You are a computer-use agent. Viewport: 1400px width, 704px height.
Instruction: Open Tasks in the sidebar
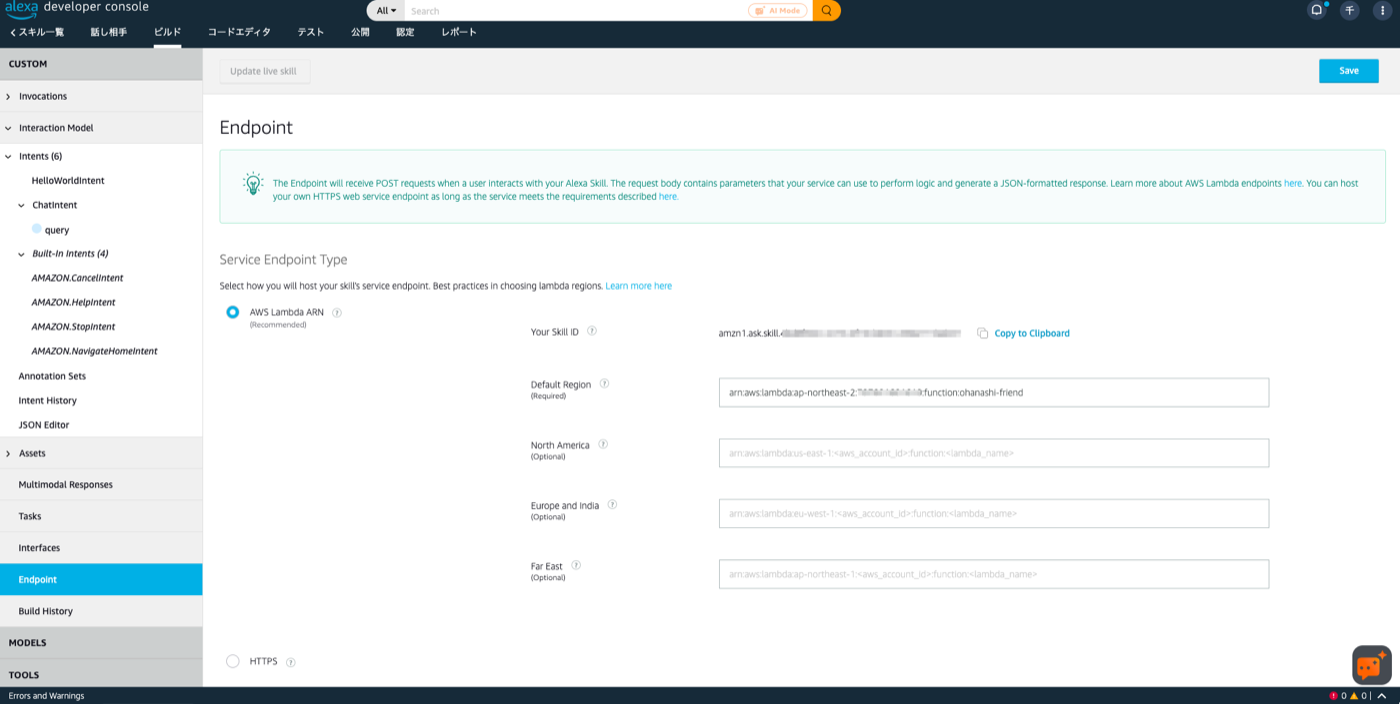click(101, 516)
